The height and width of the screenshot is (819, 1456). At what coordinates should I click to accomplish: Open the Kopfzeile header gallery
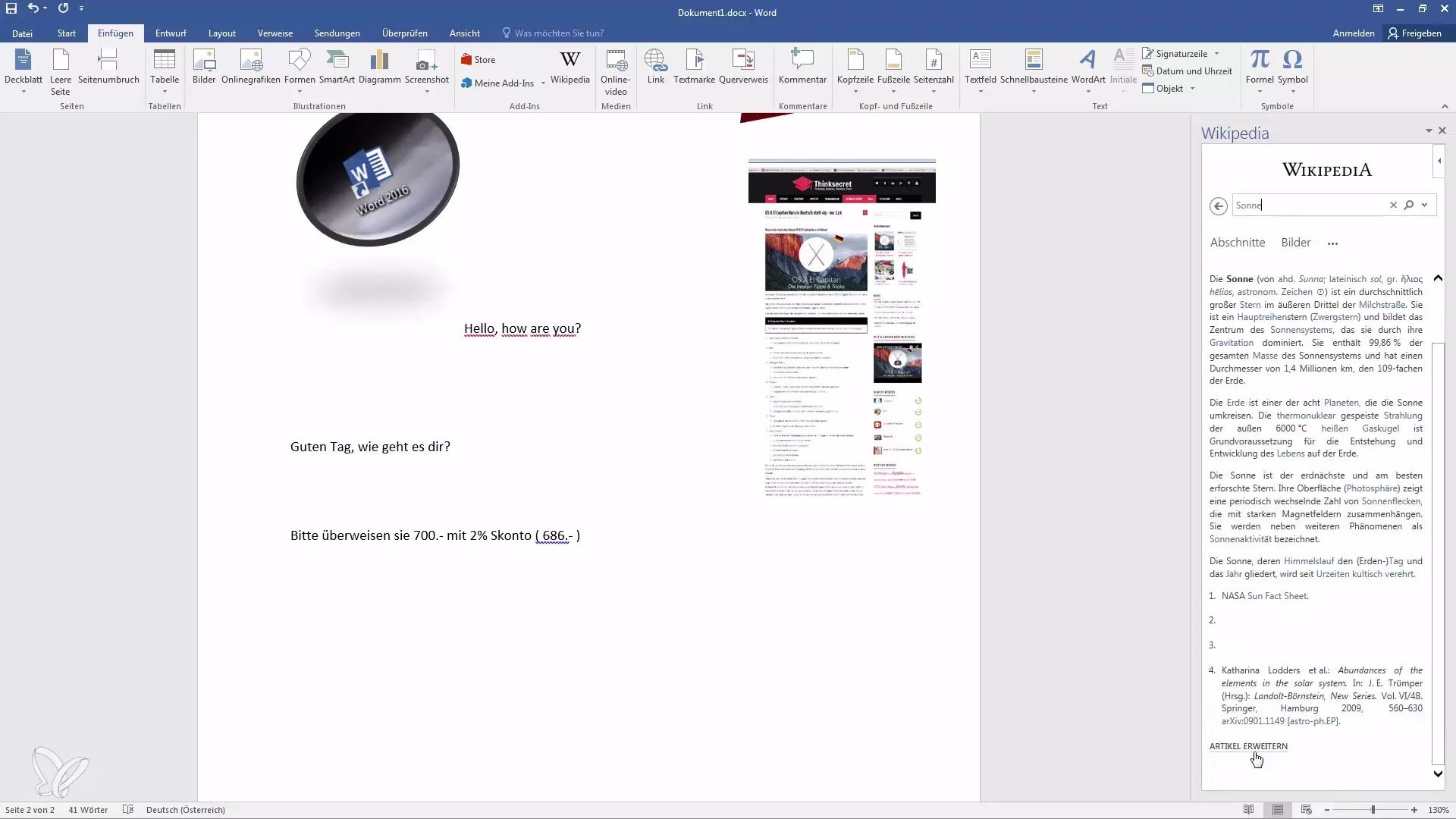click(855, 71)
